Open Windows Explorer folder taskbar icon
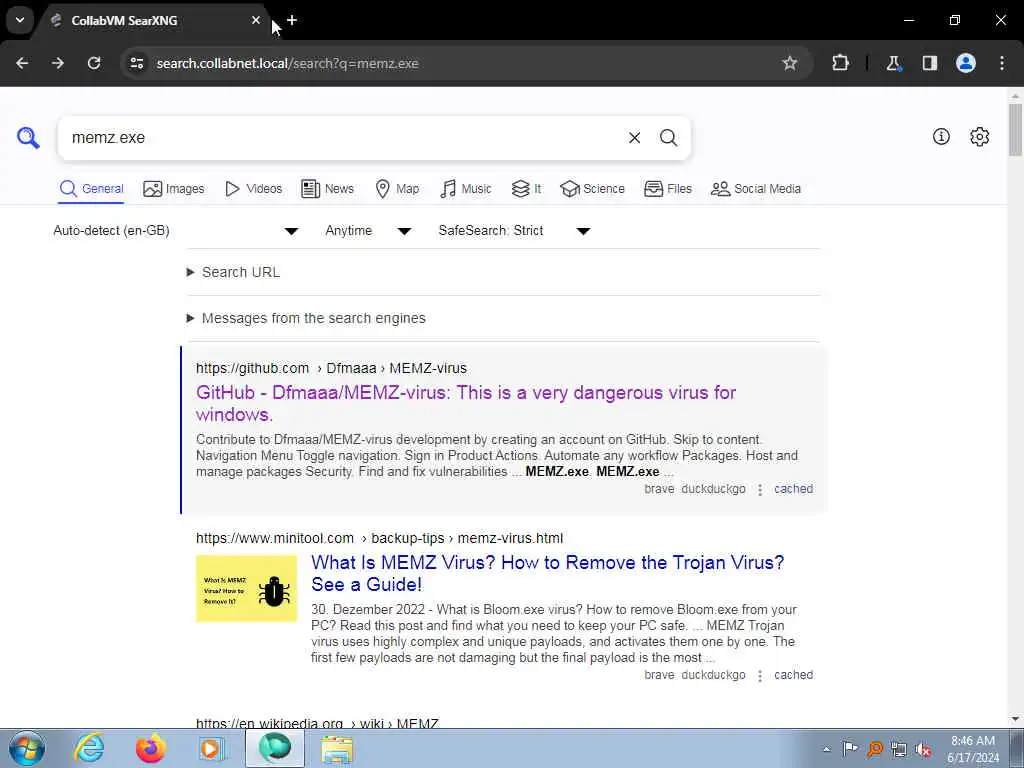This screenshot has width=1024, height=768. click(x=337, y=748)
